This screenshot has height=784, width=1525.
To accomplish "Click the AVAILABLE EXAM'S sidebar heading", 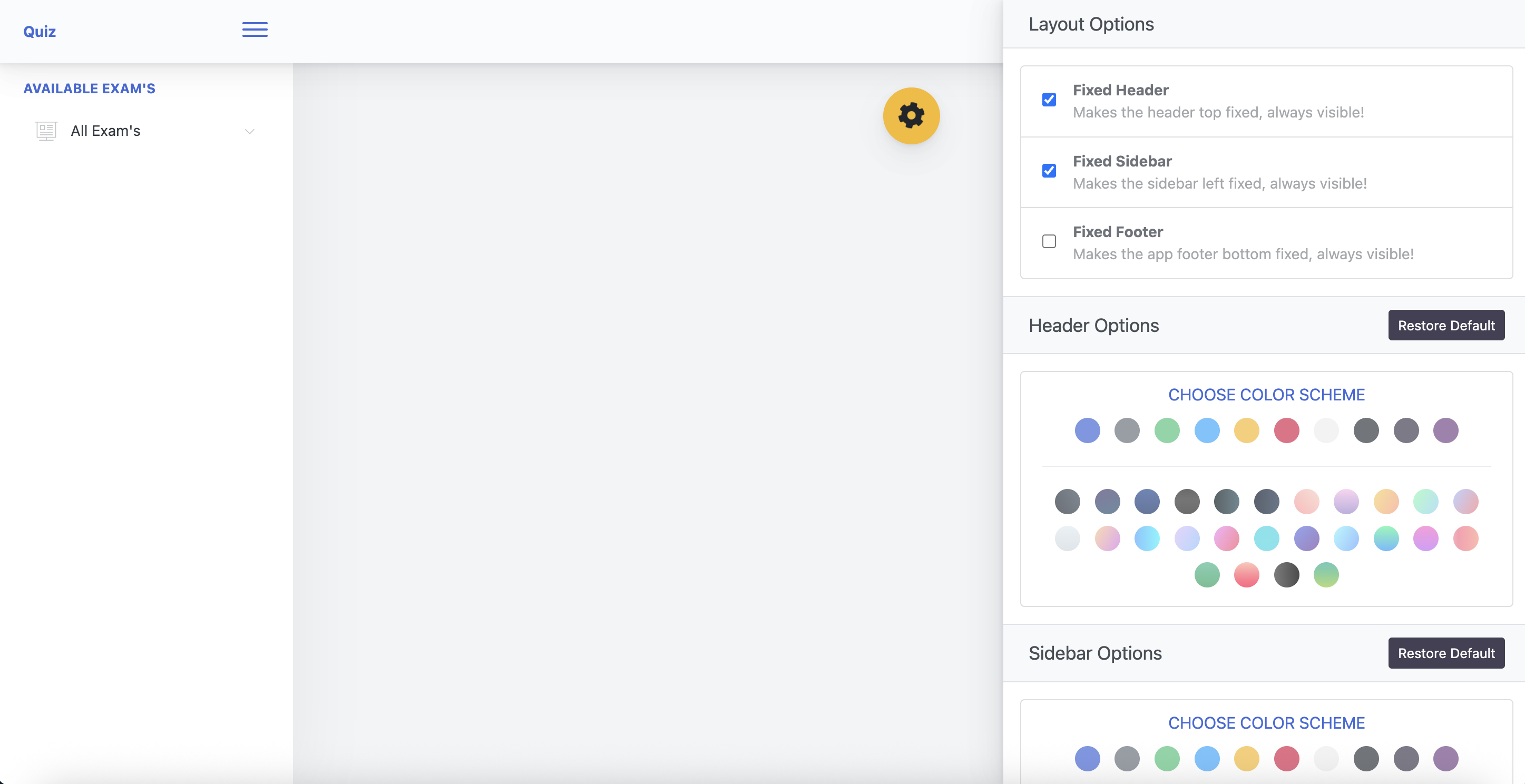I will pos(90,88).
